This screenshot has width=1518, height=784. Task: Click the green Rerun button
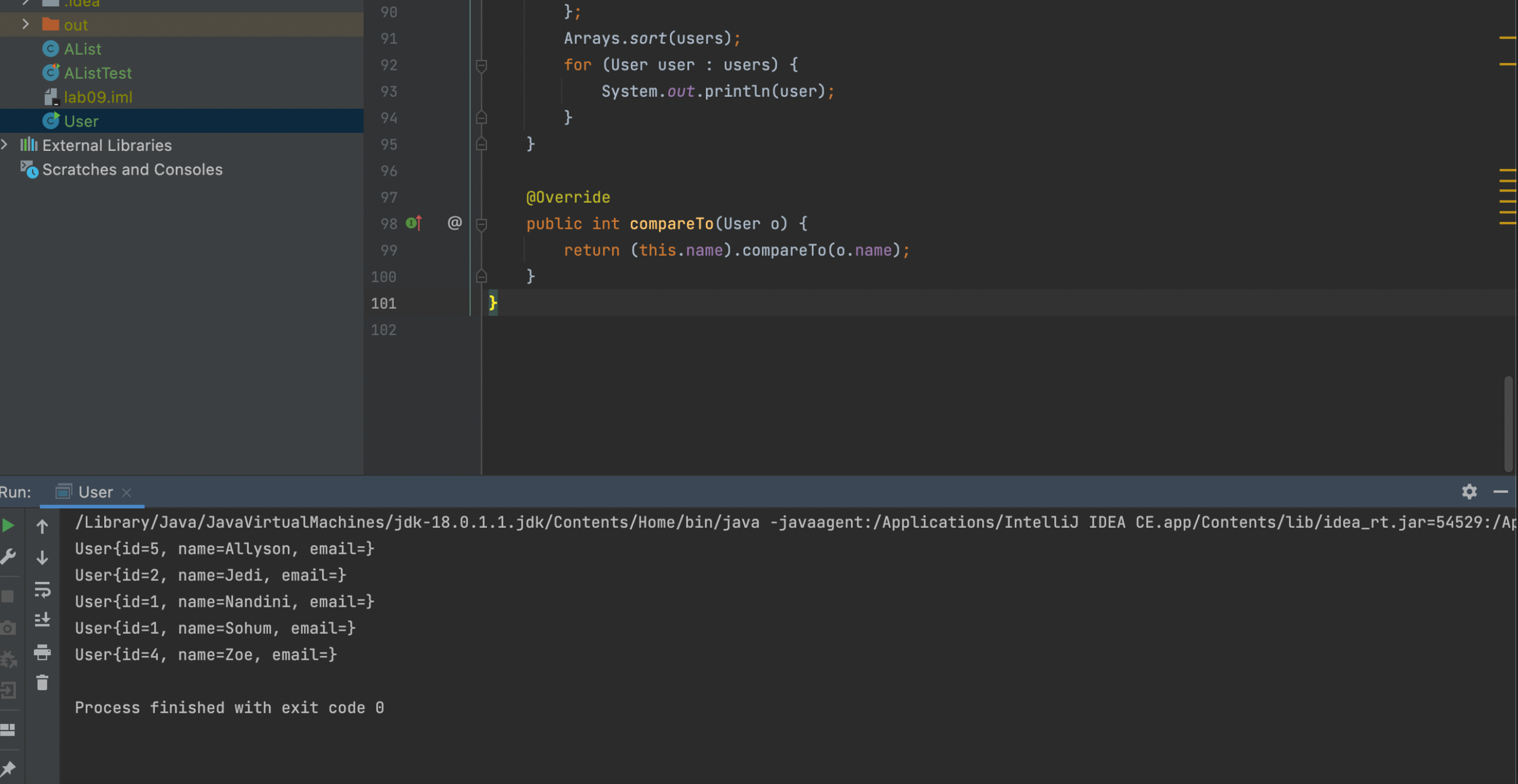8,525
